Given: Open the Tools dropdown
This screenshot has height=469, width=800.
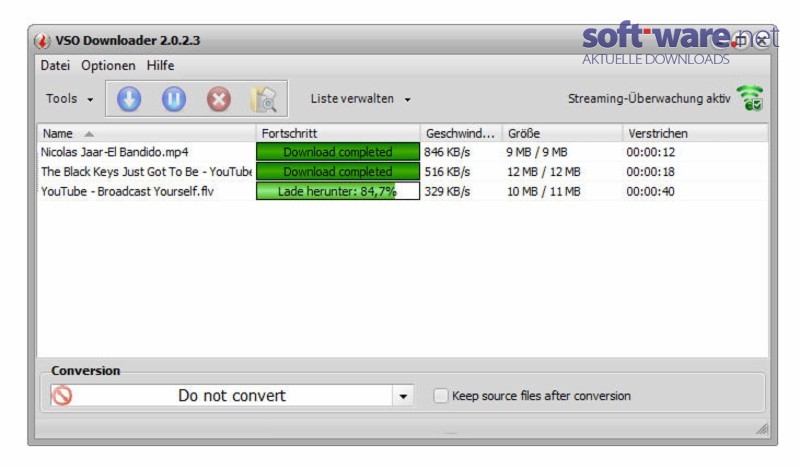Looking at the screenshot, I should (69, 98).
